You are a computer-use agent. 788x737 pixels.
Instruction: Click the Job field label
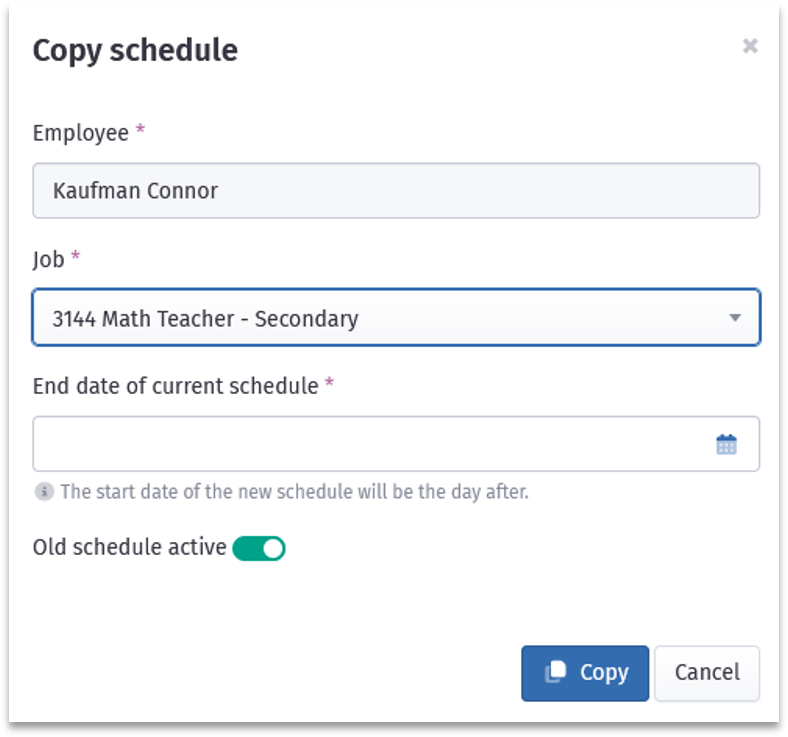click(x=48, y=259)
